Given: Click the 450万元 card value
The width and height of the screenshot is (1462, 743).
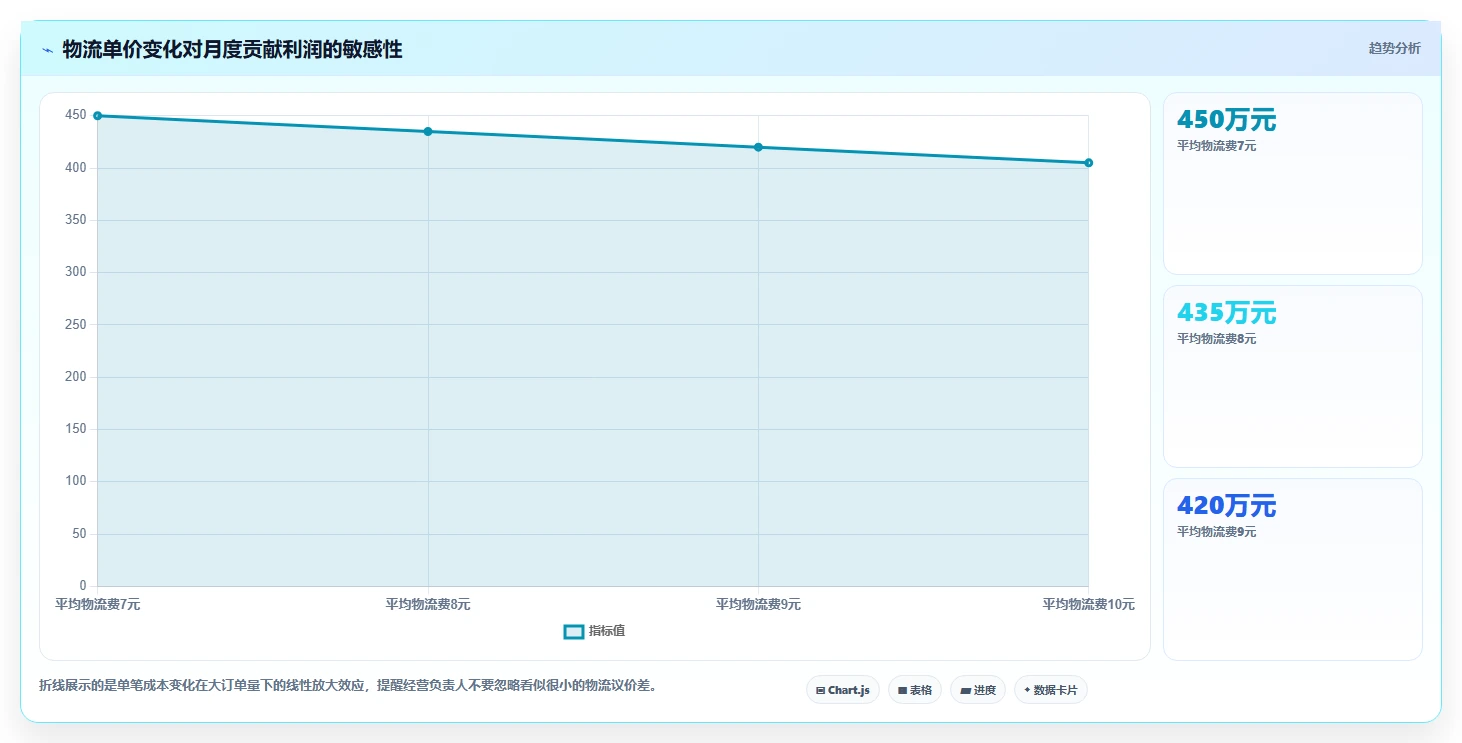Looking at the screenshot, I should point(1226,120).
